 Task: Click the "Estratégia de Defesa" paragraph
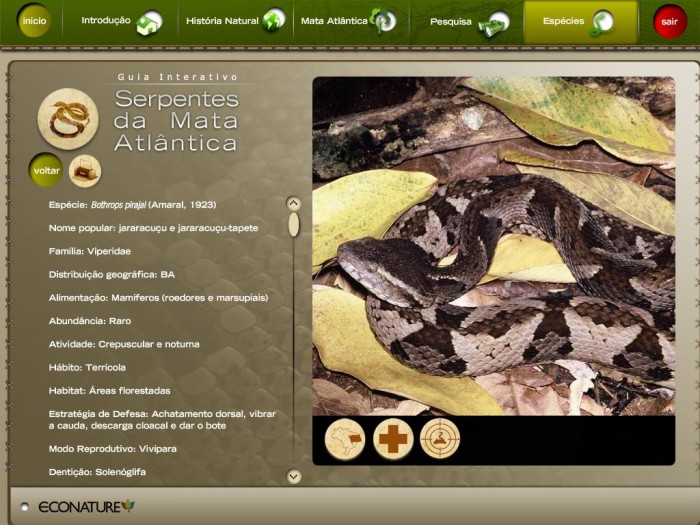162,420
